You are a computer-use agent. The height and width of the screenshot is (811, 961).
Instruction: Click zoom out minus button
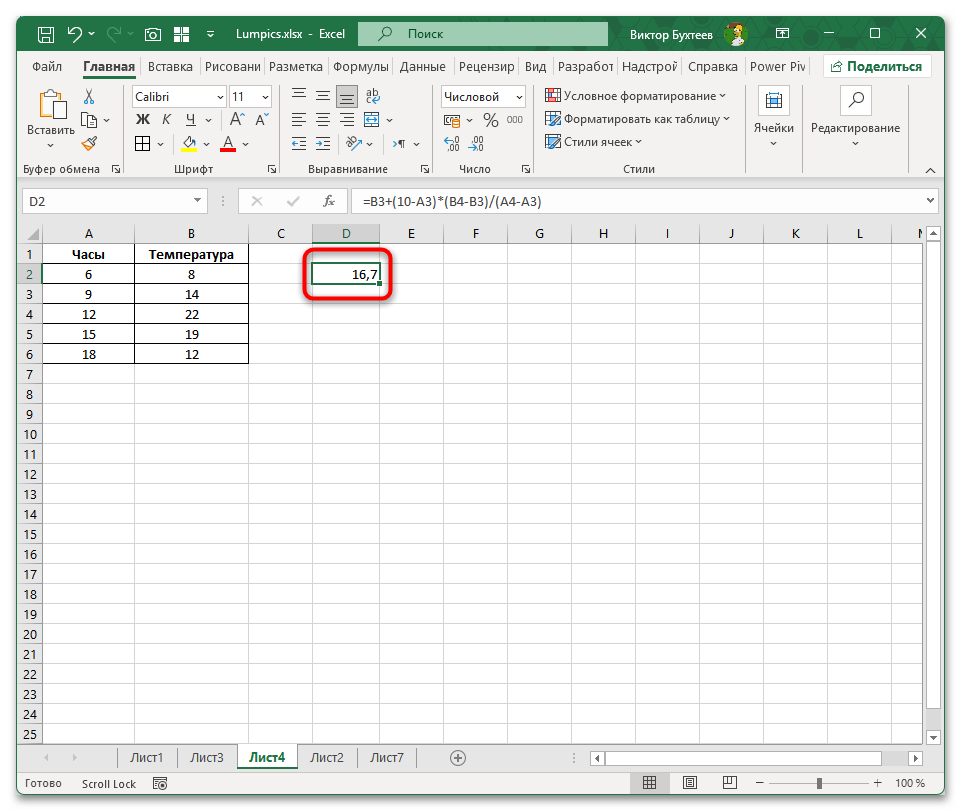click(760, 783)
